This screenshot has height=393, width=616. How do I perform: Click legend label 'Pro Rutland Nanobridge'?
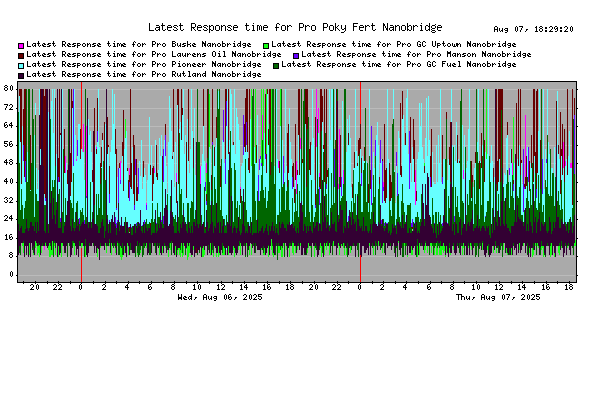[x=206, y=74]
